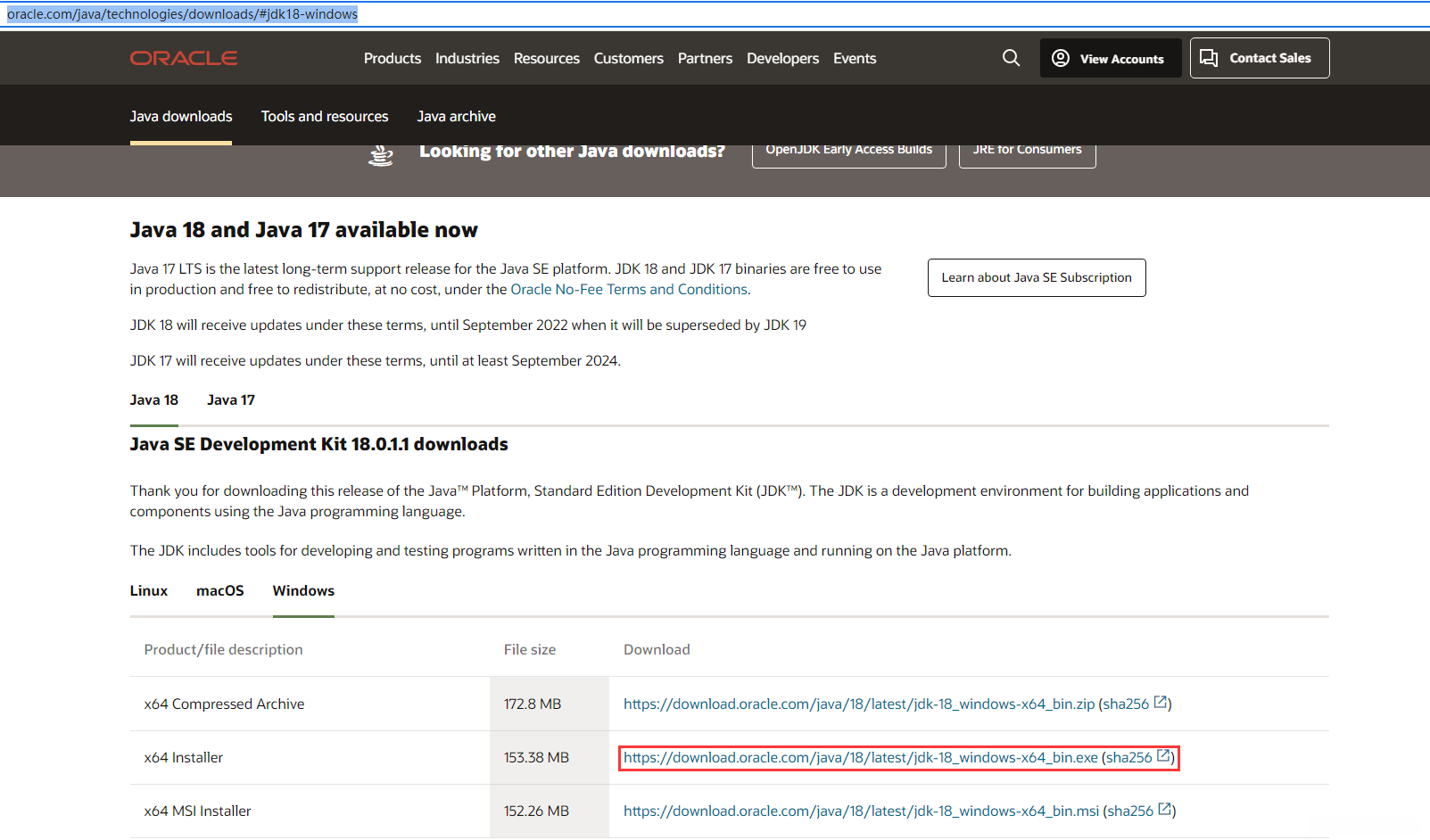This screenshot has width=1430, height=840.
Task: Click heading "Java SE Development Kit 18.0.1.1 downloads"
Action: tap(319, 444)
